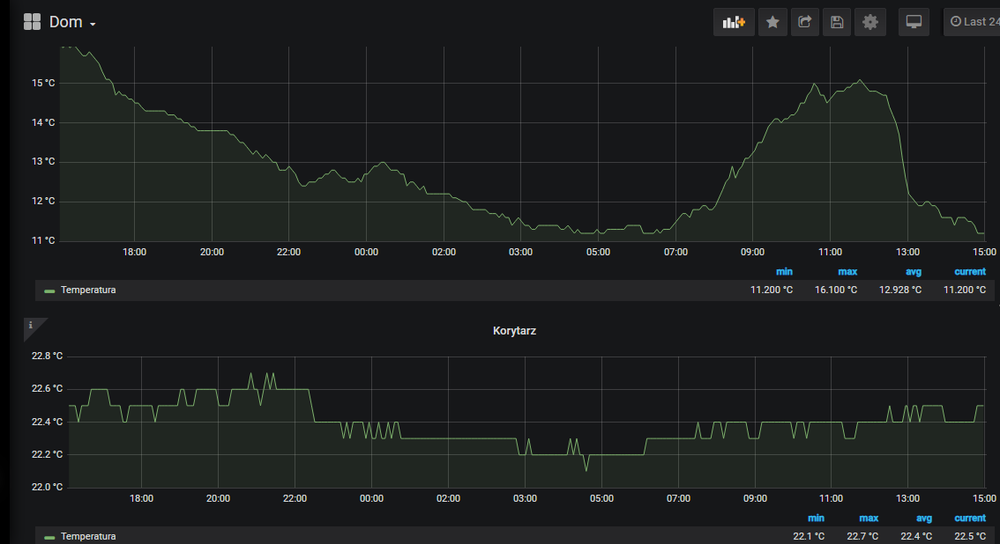Viewport: 1000px width, 544px height.
Task: Open the Last 24 time range picker
Action: pos(972,22)
